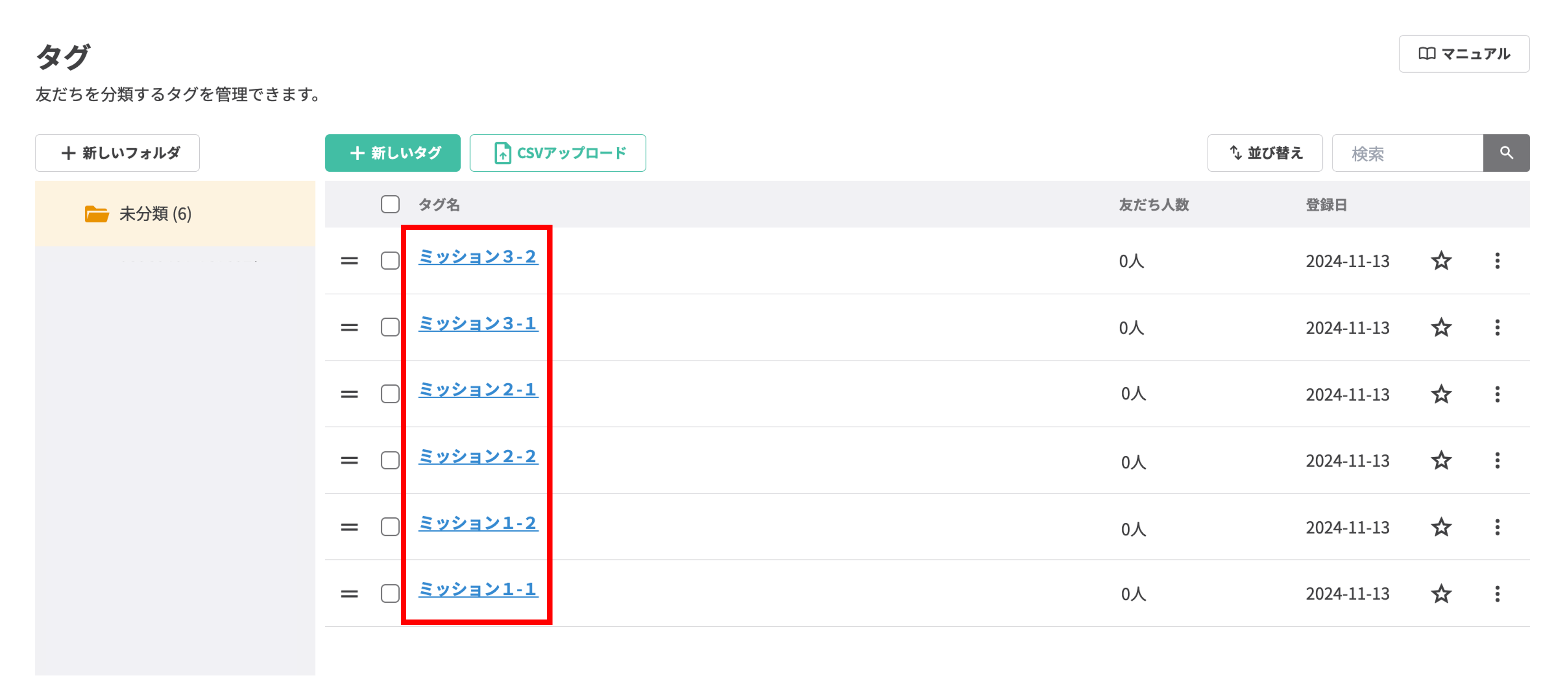Open the 並び替え sort options
The height and width of the screenshot is (677, 1568).
[x=1265, y=153]
